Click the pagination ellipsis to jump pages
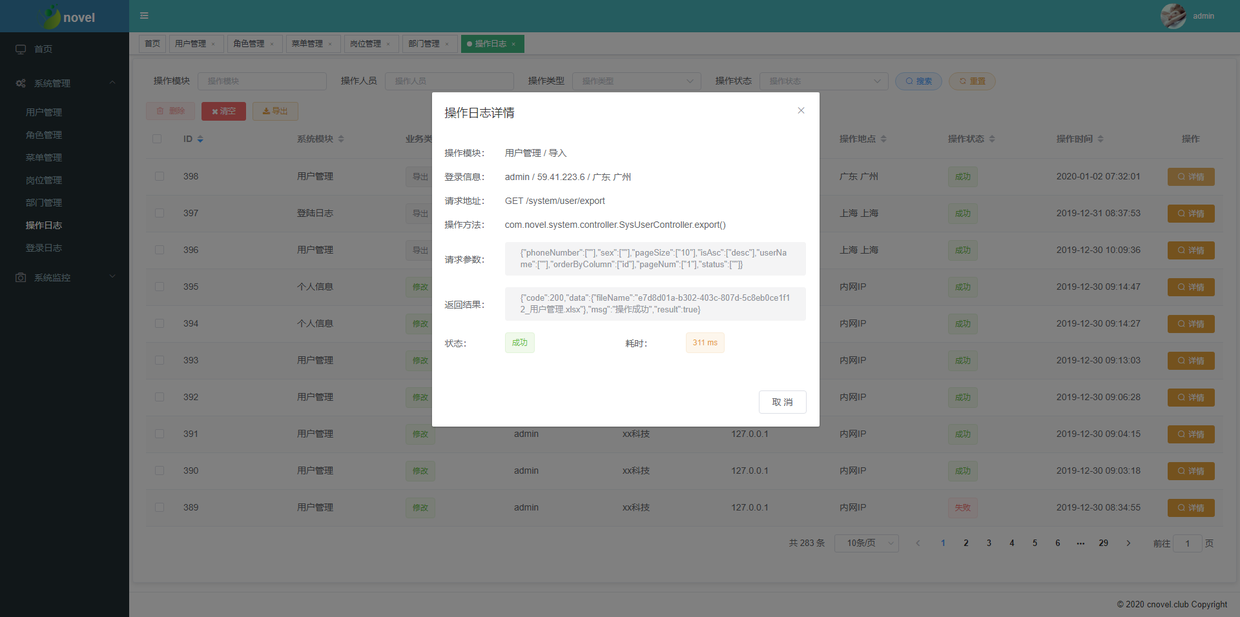Viewport: 1240px width, 617px height. (1080, 543)
